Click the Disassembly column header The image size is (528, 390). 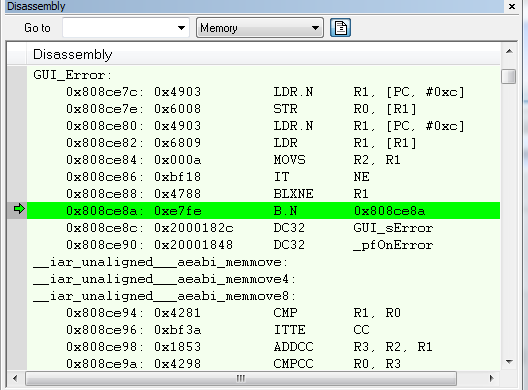263,54
